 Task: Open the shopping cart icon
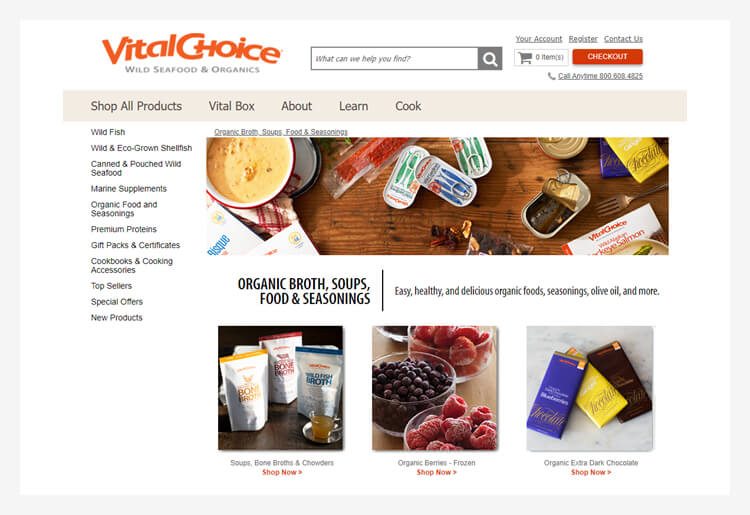point(525,57)
